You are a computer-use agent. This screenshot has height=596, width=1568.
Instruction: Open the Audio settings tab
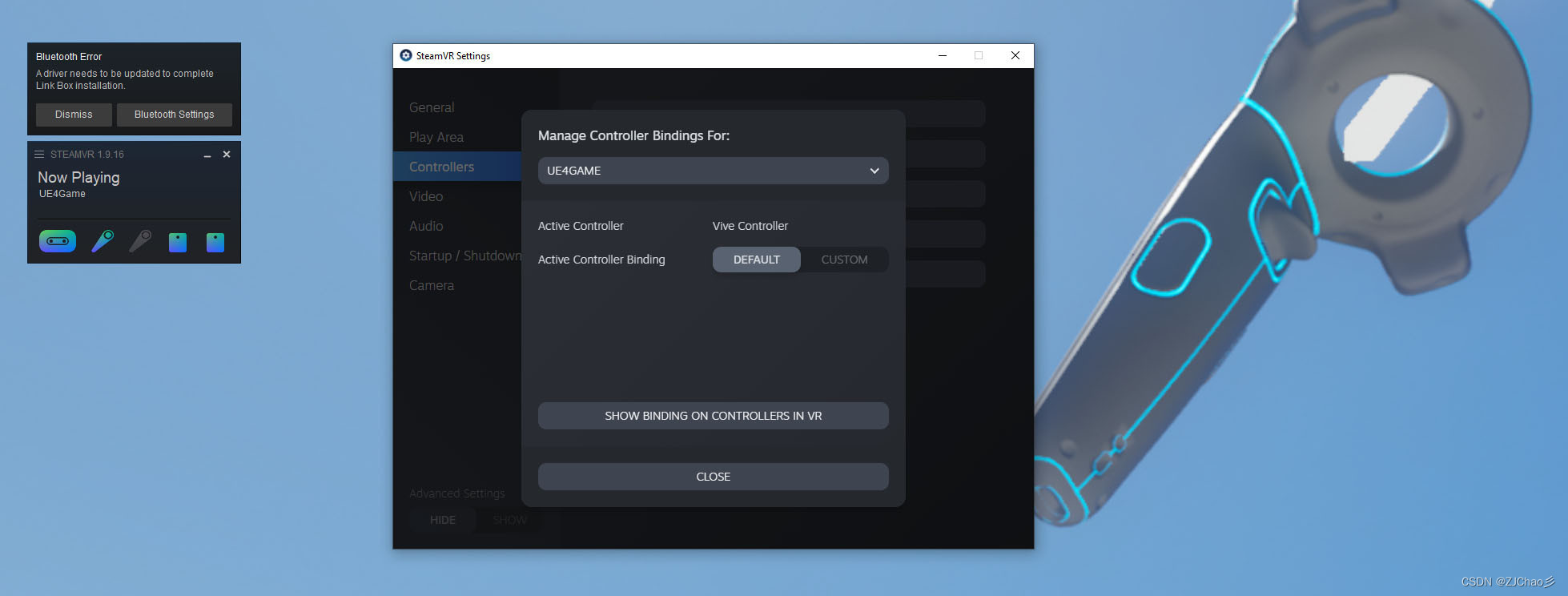tap(426, 226)
